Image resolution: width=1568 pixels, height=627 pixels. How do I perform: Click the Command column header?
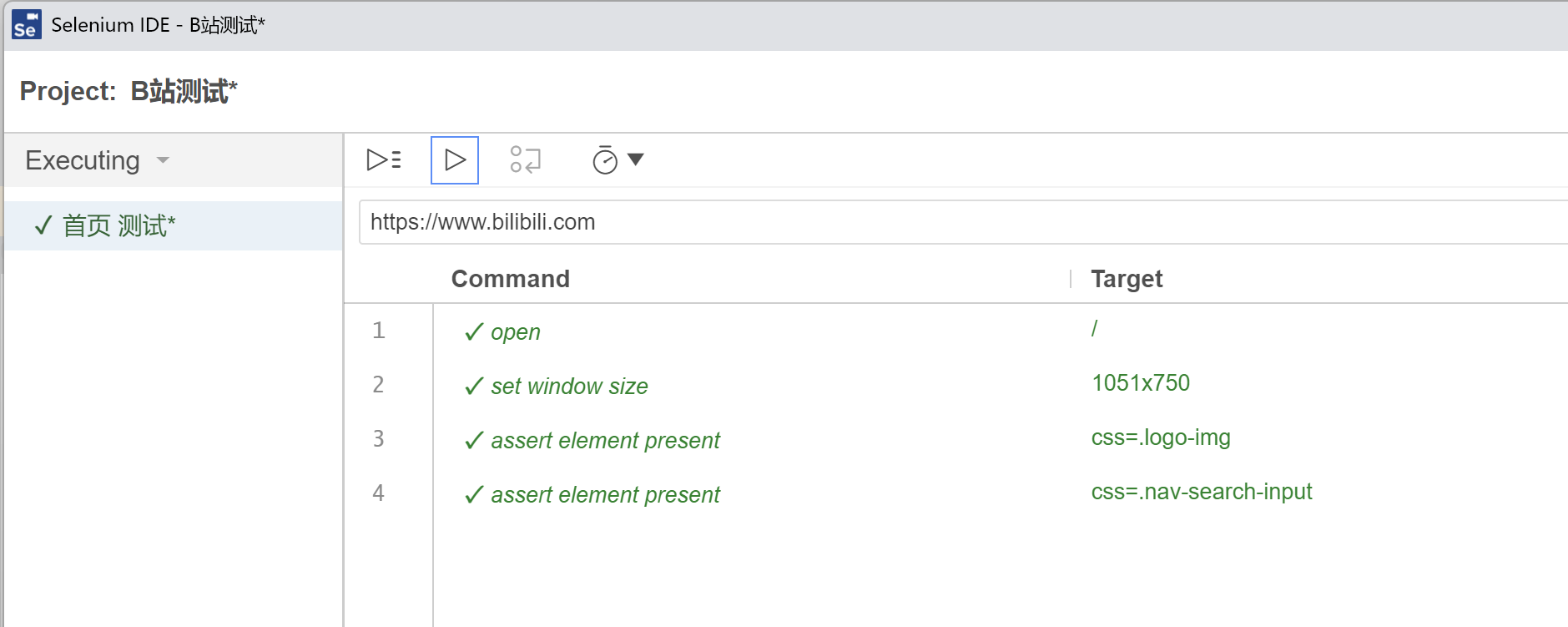510,279
